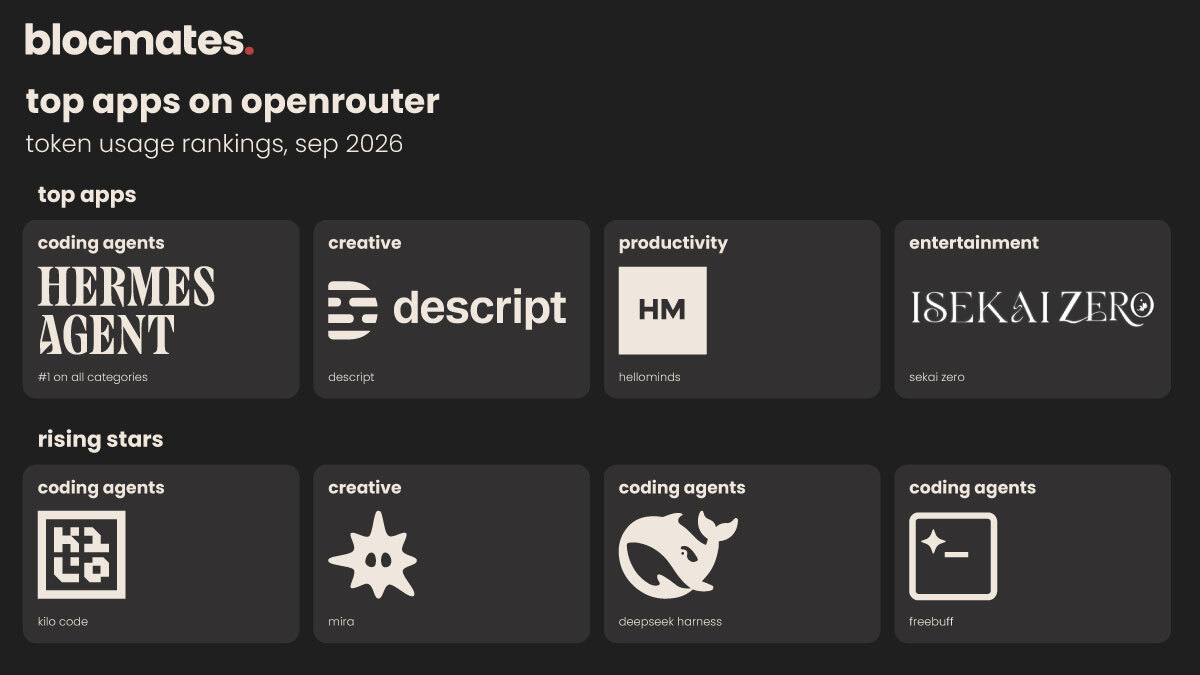Click the 'entertainment' category label
This screenshot has width=1200, height=675.
974,243
